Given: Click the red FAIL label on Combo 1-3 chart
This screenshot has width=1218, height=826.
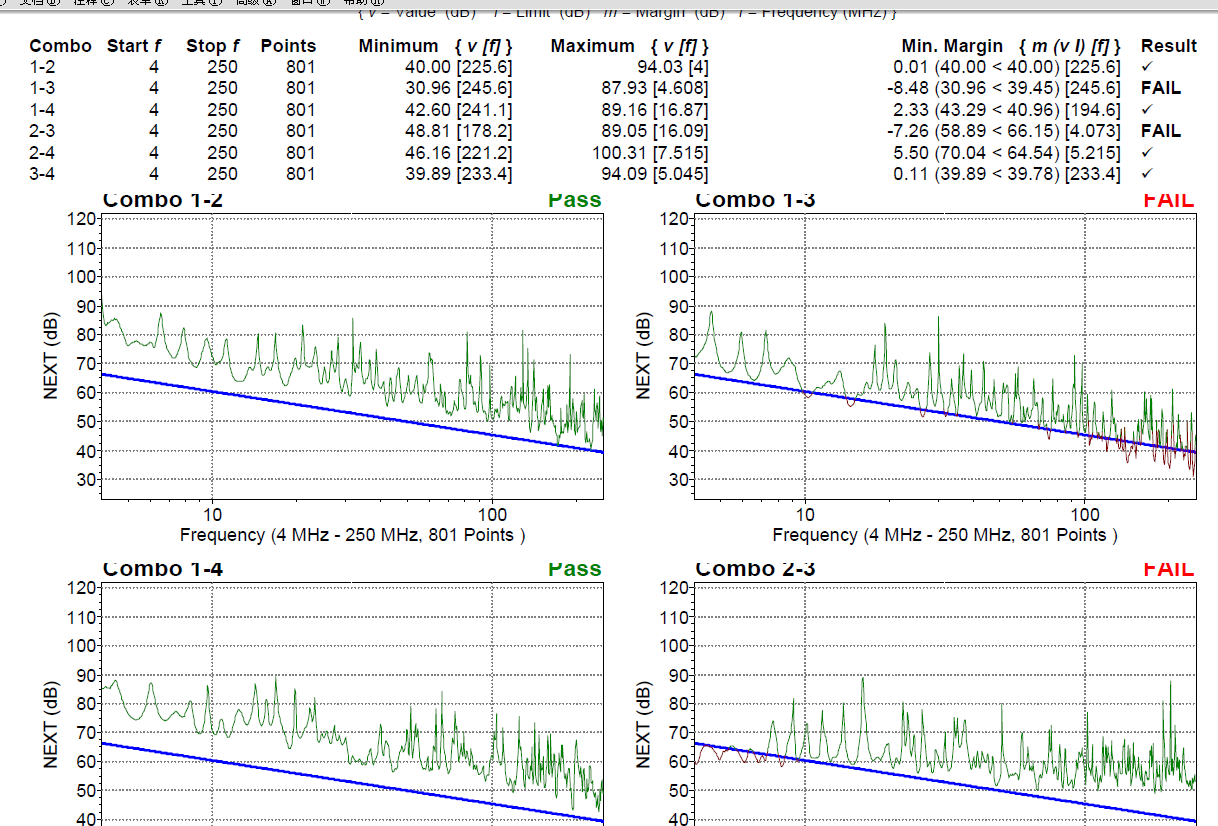Looking at the screenshot, I should tap(1167, 201).
